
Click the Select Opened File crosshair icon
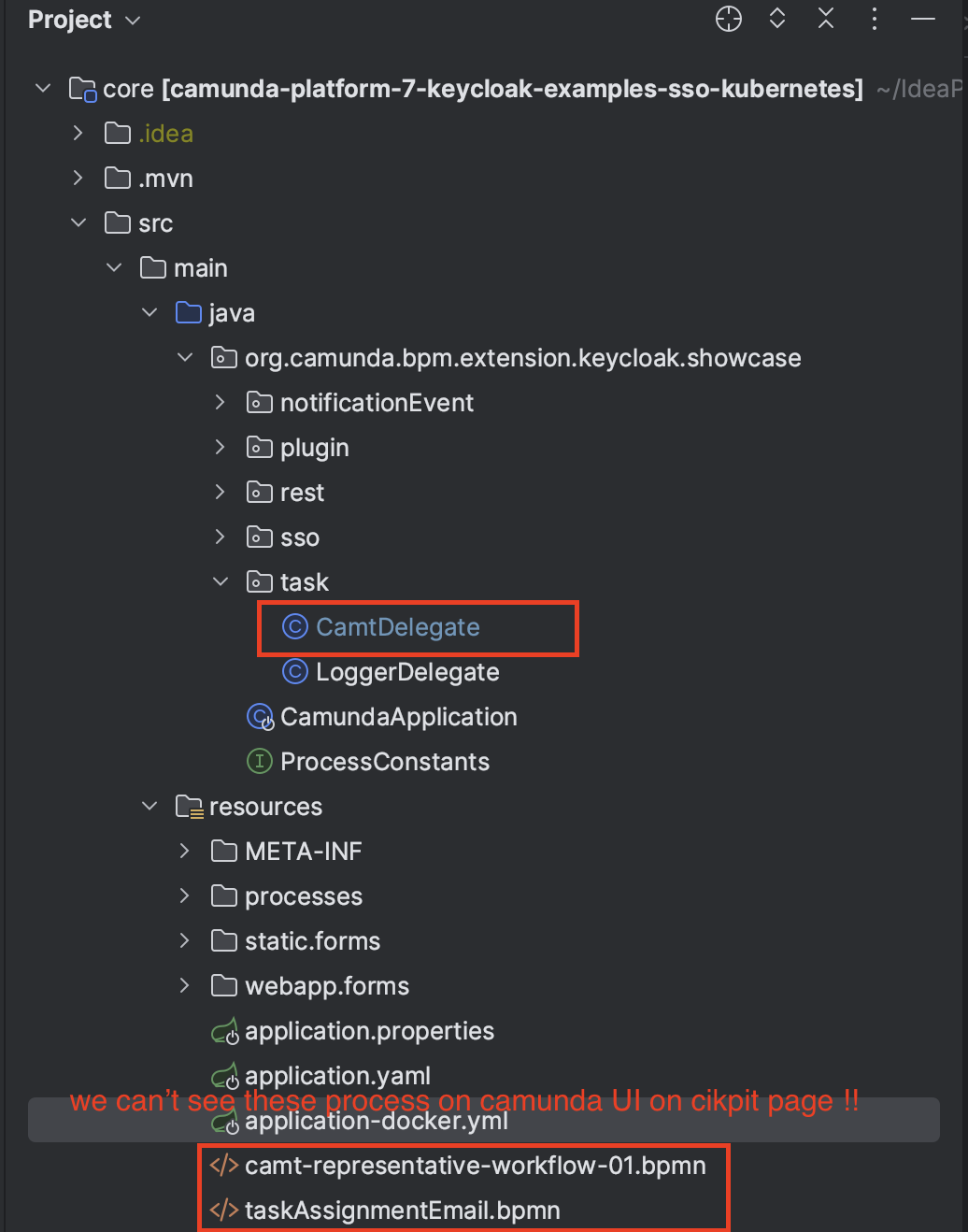(729, 19)
